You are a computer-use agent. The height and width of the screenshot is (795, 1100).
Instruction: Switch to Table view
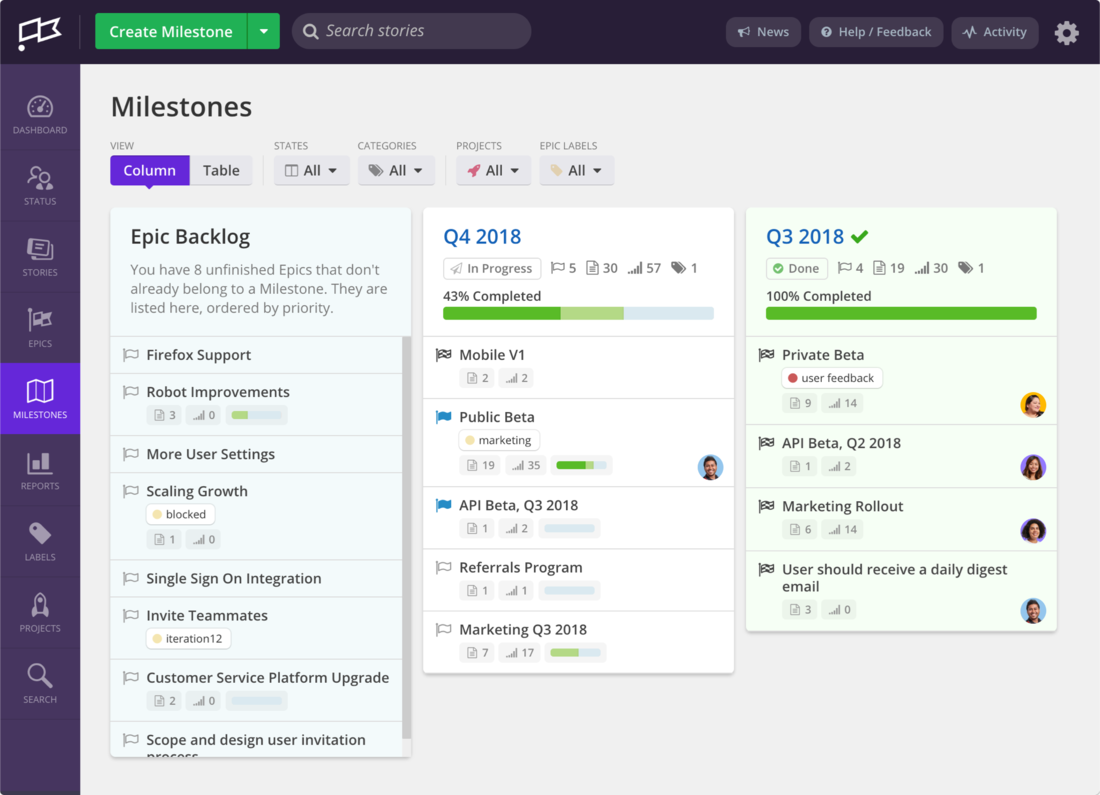(221, 170)
